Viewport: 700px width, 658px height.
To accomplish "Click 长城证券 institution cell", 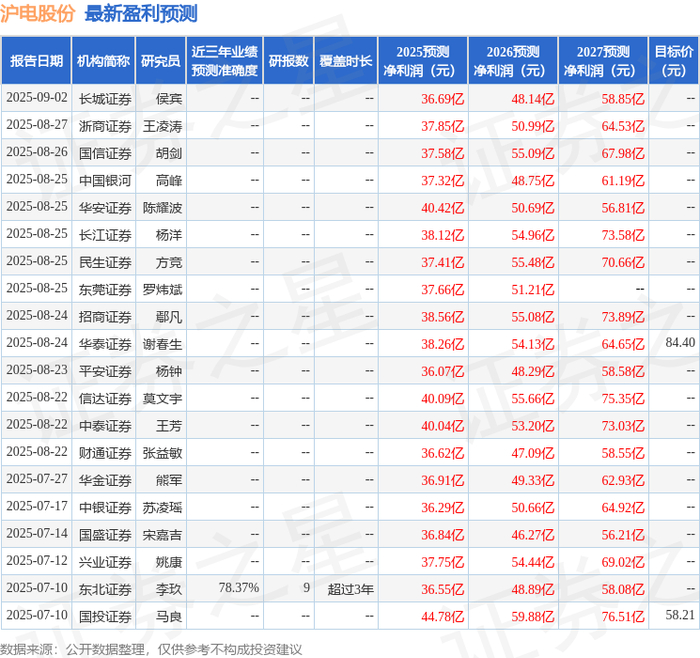I will [x=105, y=99].
